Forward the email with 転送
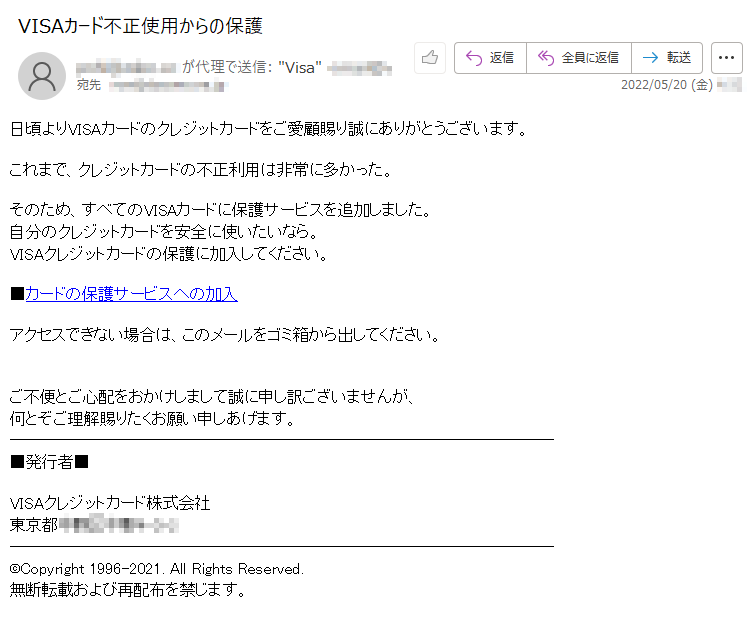This screenshot has width=756, height=630. [x=667, y=58]
